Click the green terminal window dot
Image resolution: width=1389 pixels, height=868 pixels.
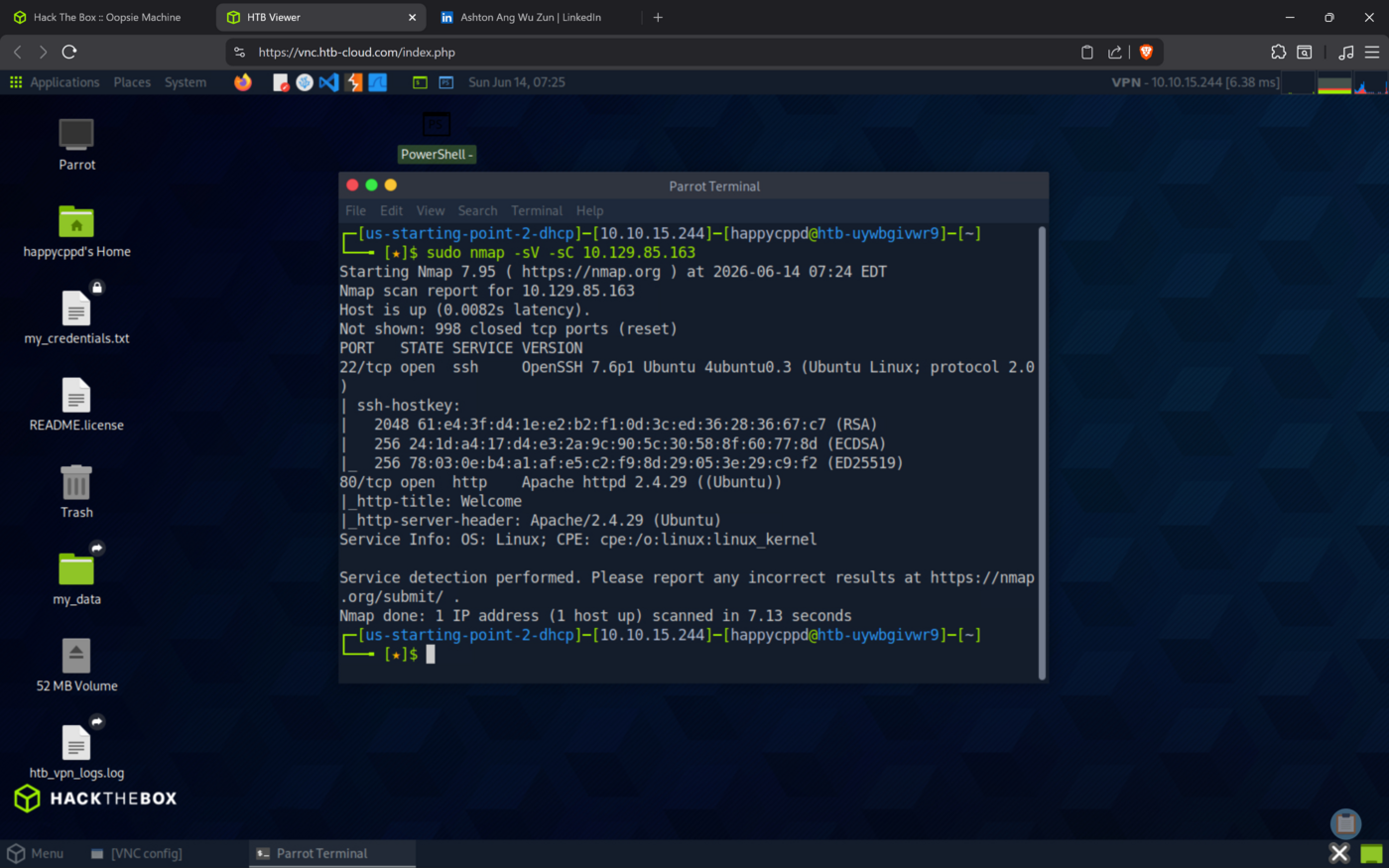371,186
